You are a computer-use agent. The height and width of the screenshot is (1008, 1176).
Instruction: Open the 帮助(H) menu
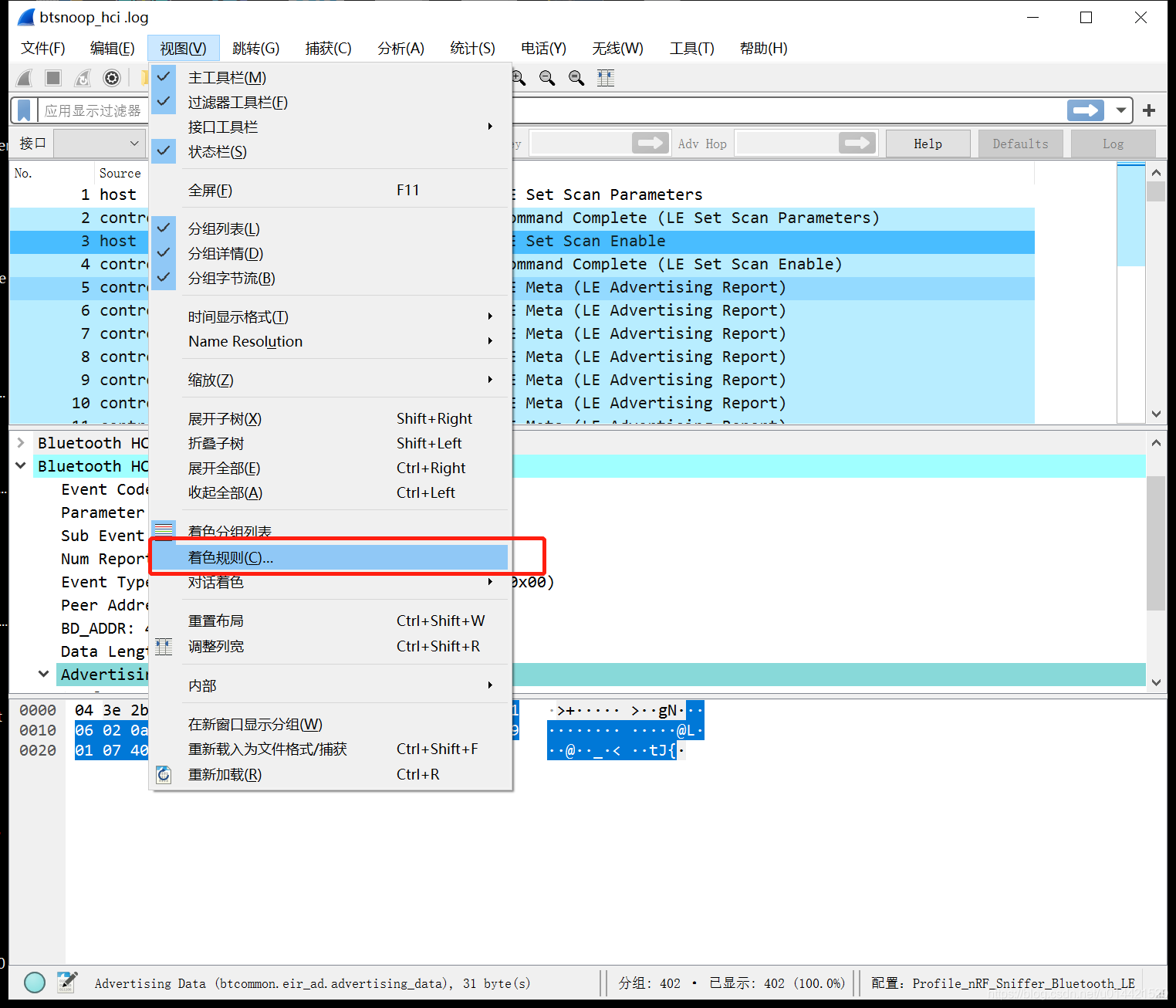(x=764, y=48)
